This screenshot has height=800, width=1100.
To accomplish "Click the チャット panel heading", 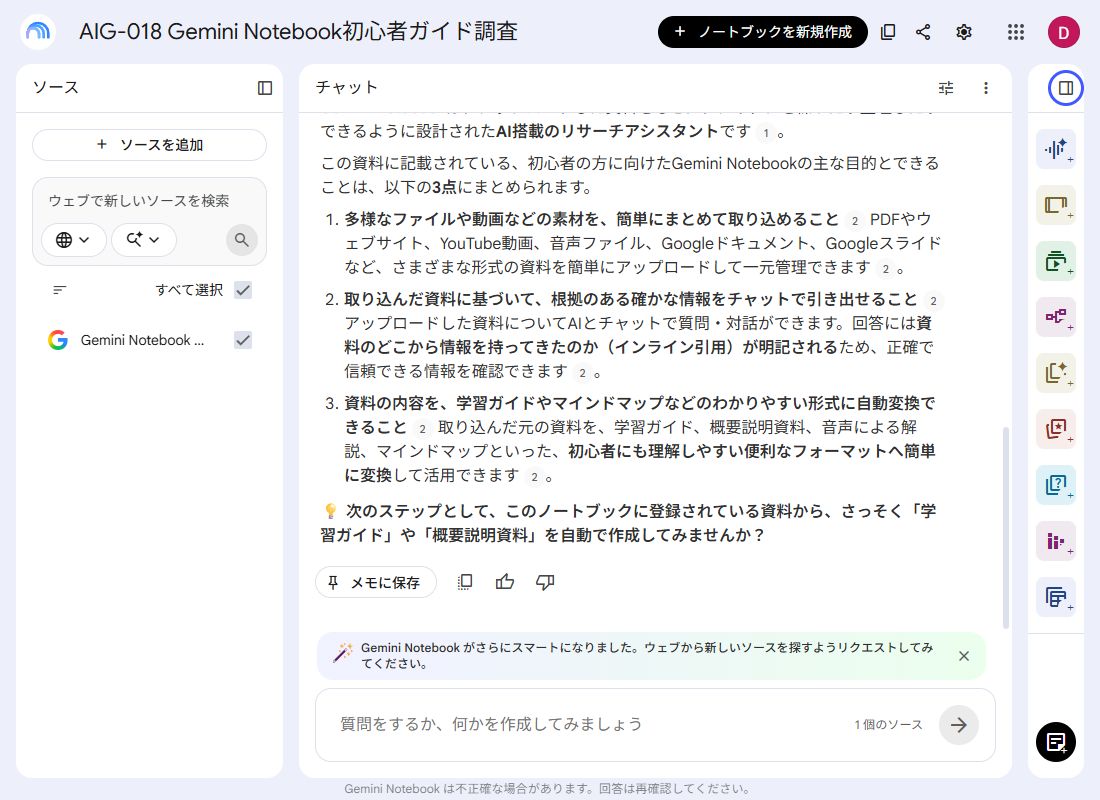I will (347, 87).
